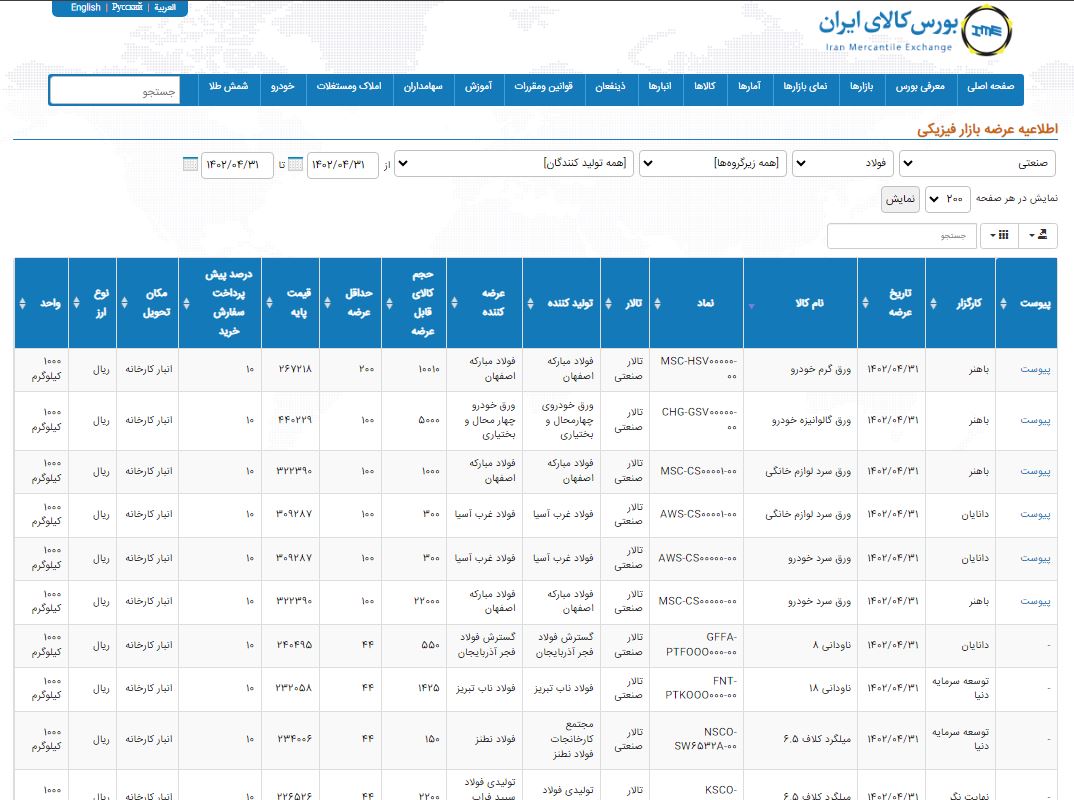Screen dimensions: 1074x800
Task: Sort table by نام کالا column arrow
Action: (x=751, y=305)
